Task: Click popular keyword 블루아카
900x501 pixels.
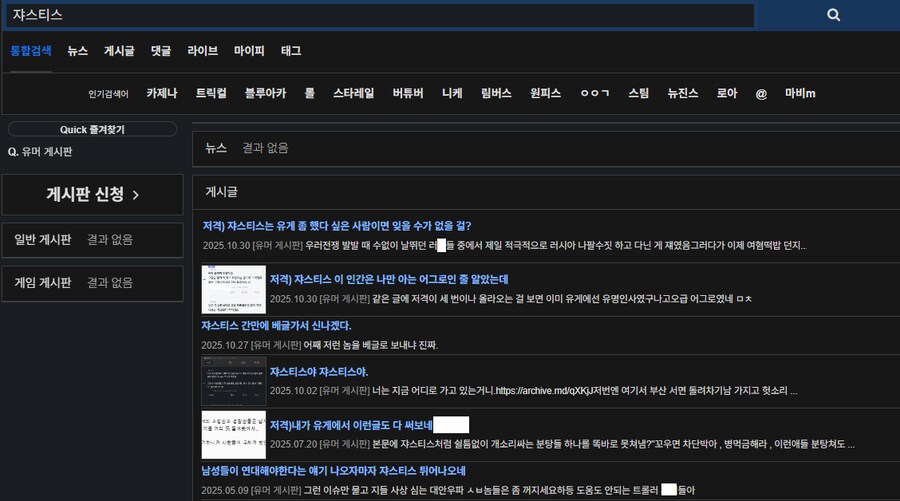Action: point(265,93)
